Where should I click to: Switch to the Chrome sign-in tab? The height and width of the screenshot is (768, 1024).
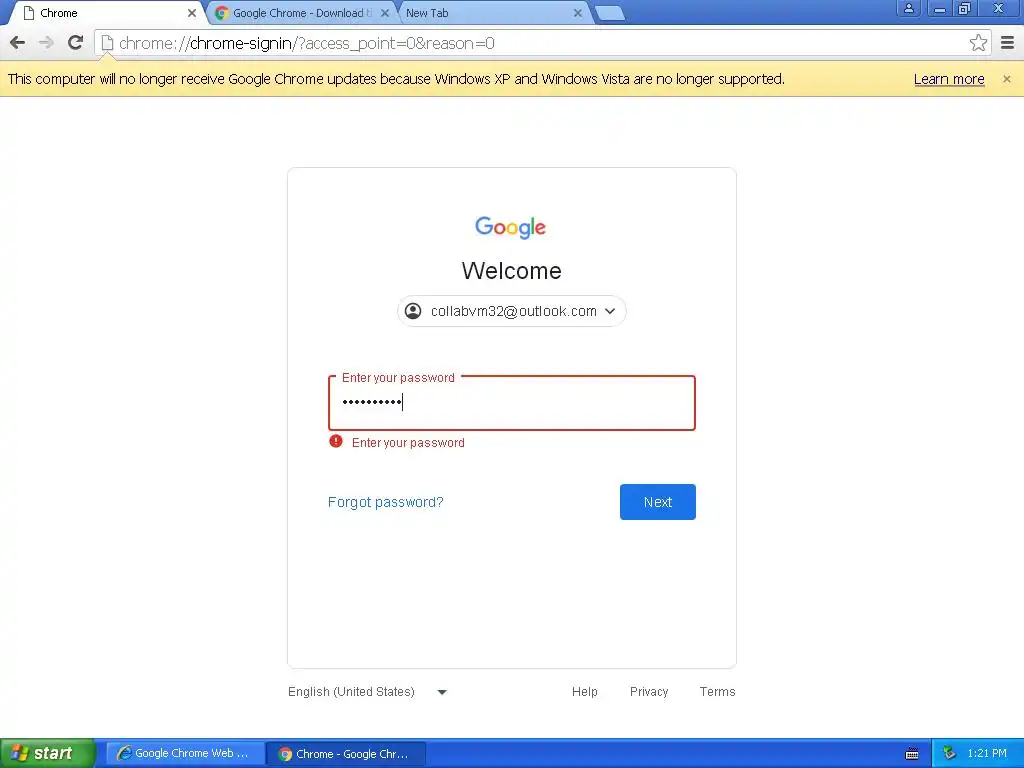click(108, 13)
